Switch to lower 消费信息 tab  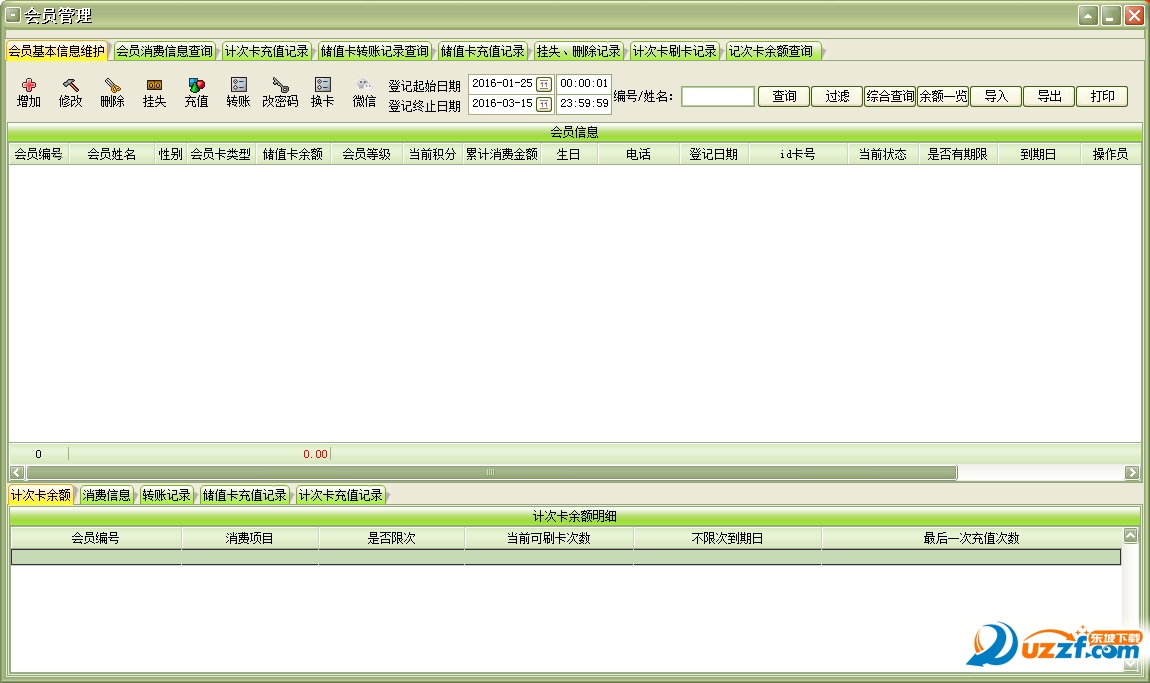pyautogui.click(x=106, y=495)
